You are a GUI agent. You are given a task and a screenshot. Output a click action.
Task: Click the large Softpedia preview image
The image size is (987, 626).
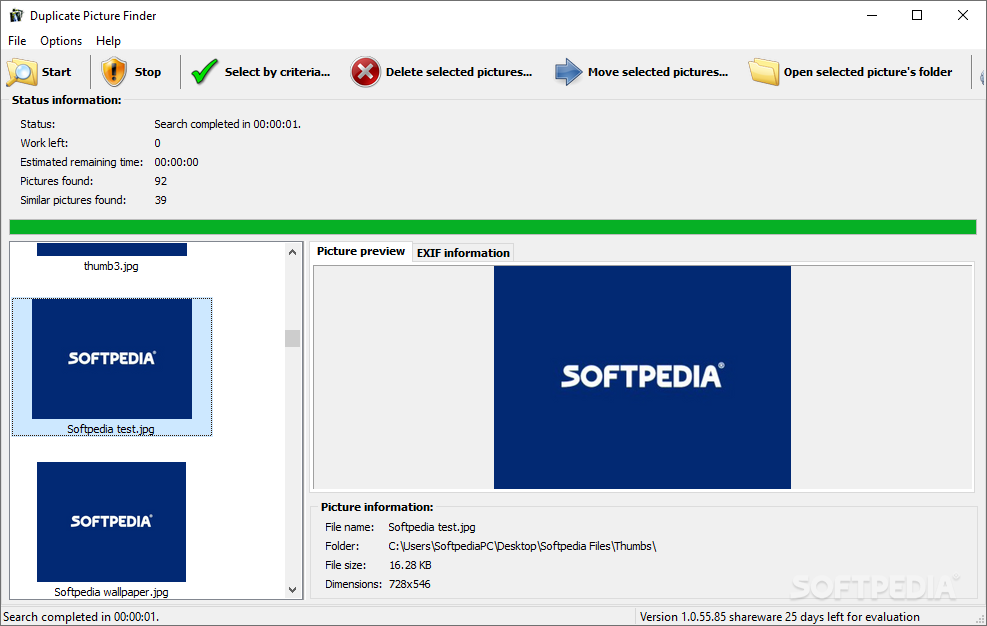(x=642, y=377)
